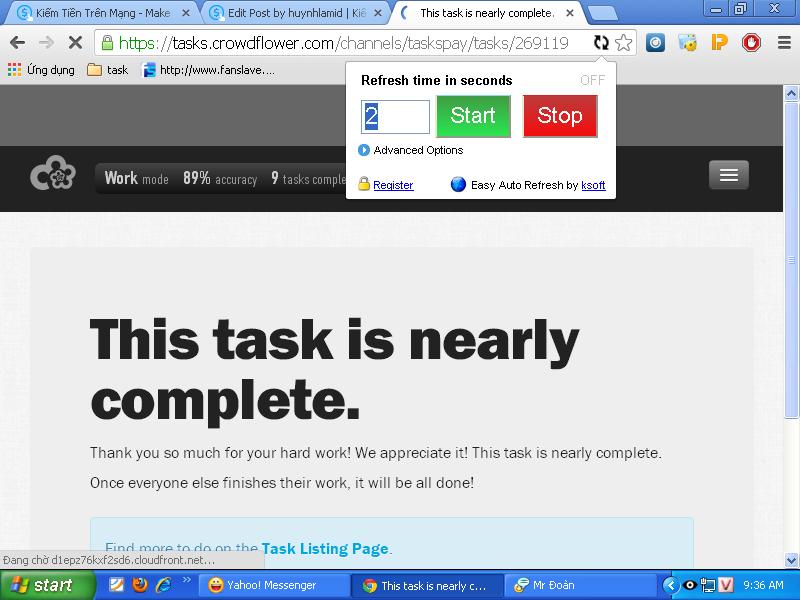800x600 pixels.
Task: Click the red V tray icon
Action: tap(726, 585)
